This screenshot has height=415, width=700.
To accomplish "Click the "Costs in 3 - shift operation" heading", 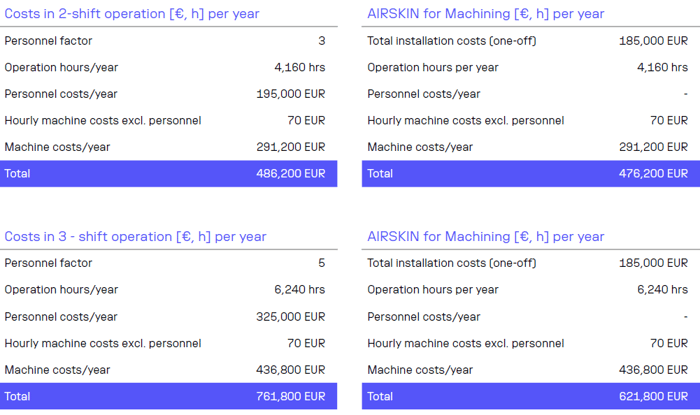I will pyautogui.click(x=135, y=237).
